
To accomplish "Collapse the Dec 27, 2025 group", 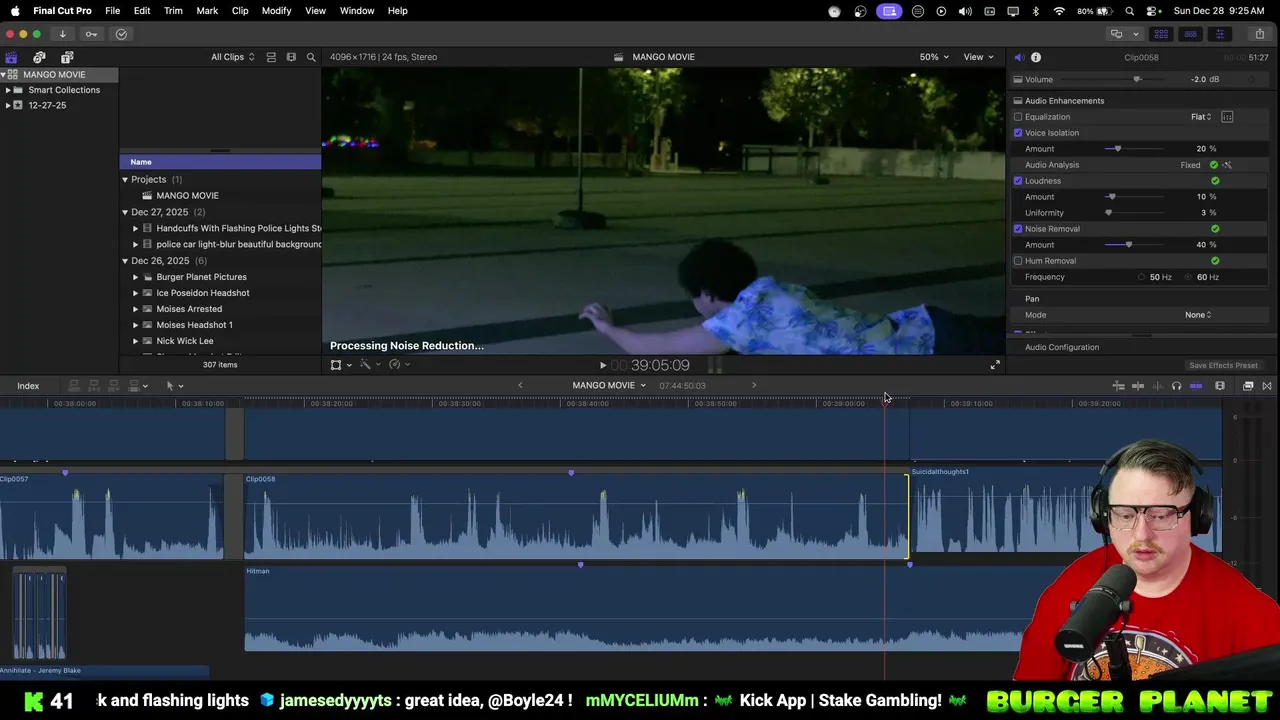I will (125, 212).
